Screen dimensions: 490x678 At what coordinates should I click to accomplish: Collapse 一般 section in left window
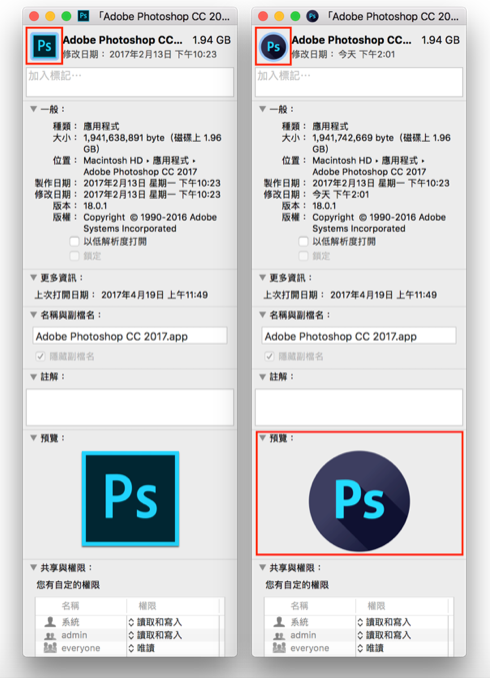tap(33, 109)
